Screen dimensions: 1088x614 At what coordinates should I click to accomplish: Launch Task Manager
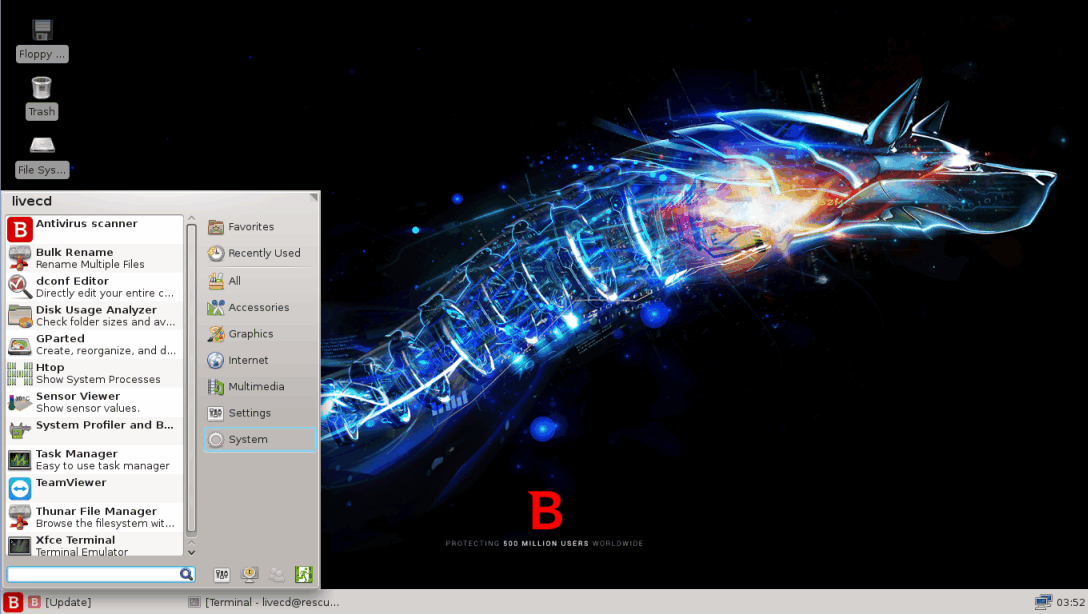(94, 459)
